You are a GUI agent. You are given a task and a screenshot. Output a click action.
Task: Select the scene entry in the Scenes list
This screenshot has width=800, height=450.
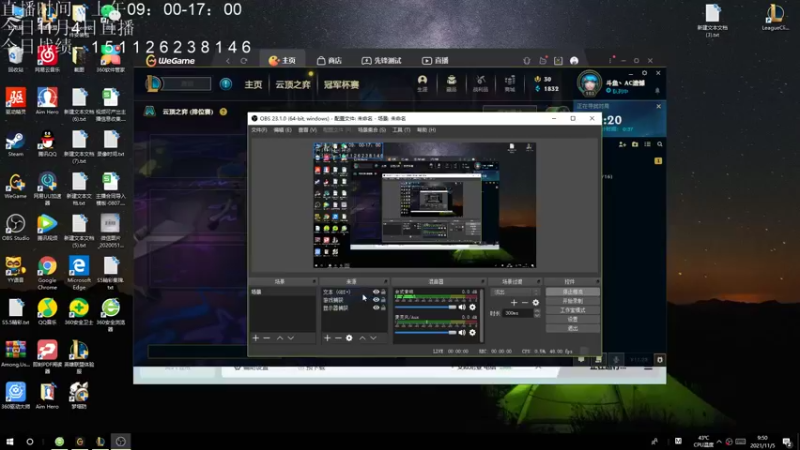click(x=282, y=292)
